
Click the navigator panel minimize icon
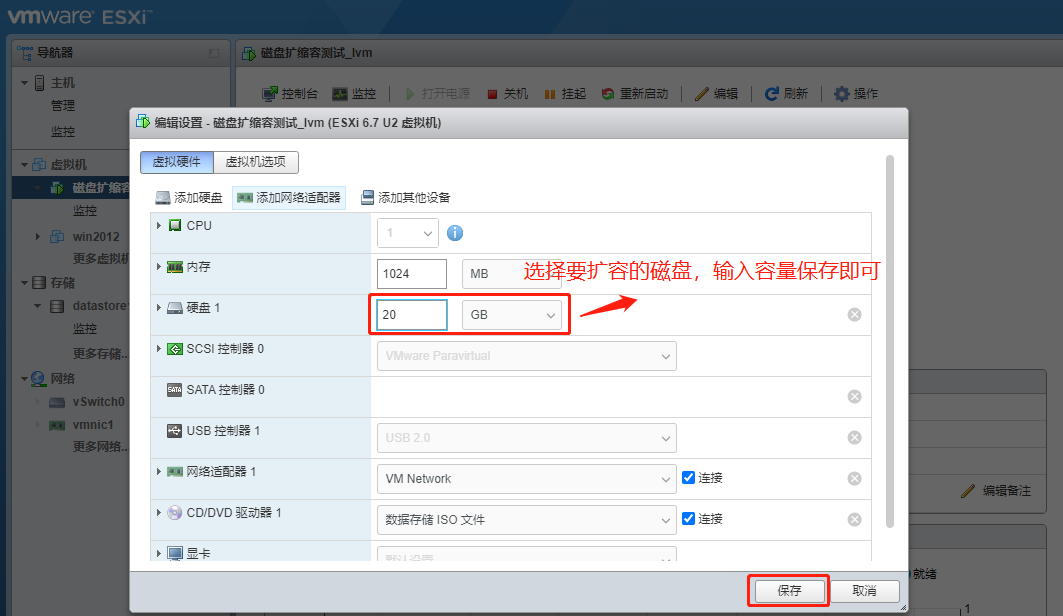point(214,53)
